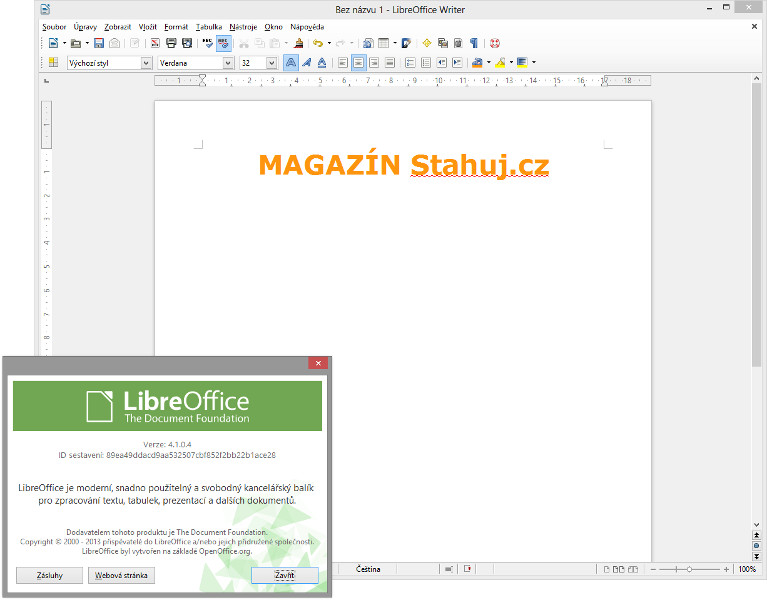Click the Hyperlink icon in toolbar
The width and height of the screenshot is (767, 600).
pos(368,44)
